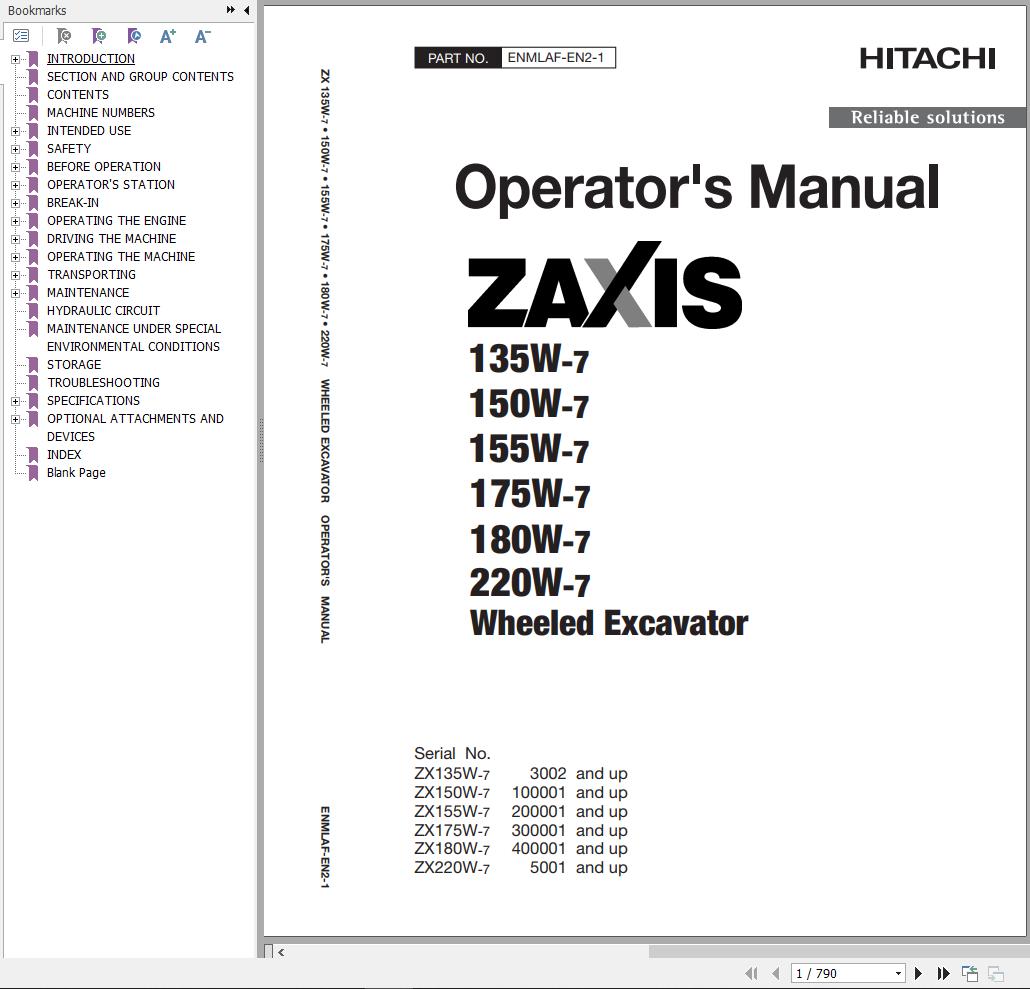Click the 175W-7 model name

pyautogui.click(x=529, y=494)
